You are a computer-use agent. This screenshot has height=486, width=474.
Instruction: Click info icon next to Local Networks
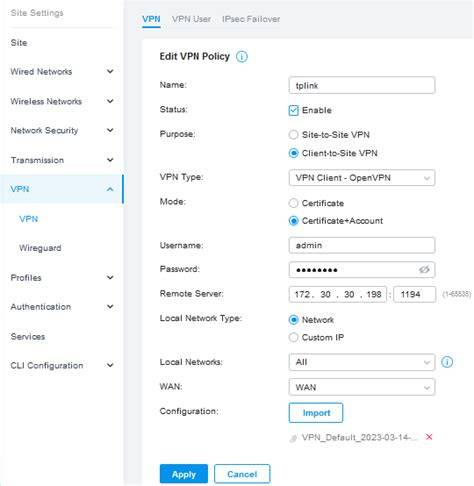coord(447,362)
